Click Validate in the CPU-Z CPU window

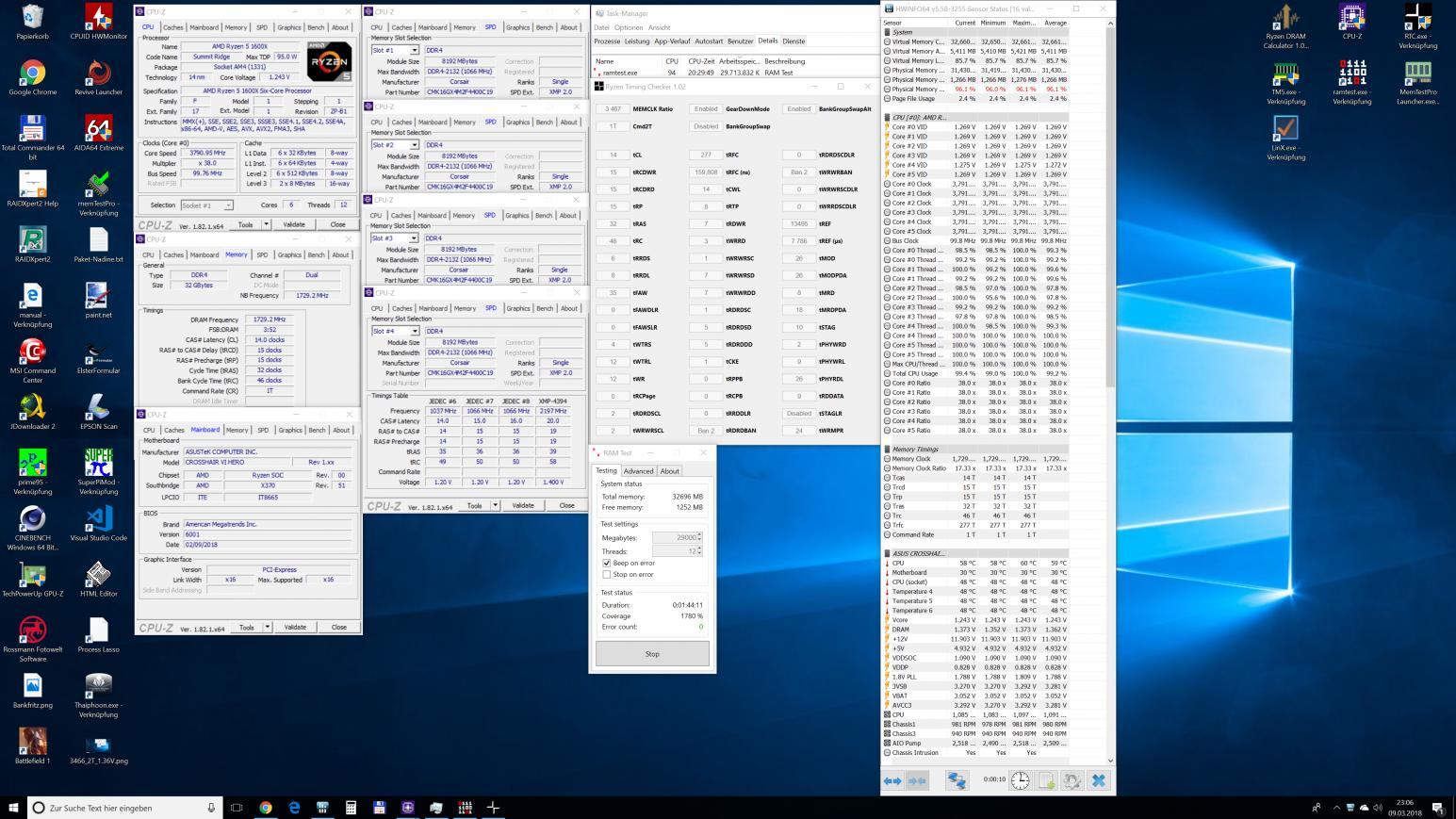click(294, 224)
